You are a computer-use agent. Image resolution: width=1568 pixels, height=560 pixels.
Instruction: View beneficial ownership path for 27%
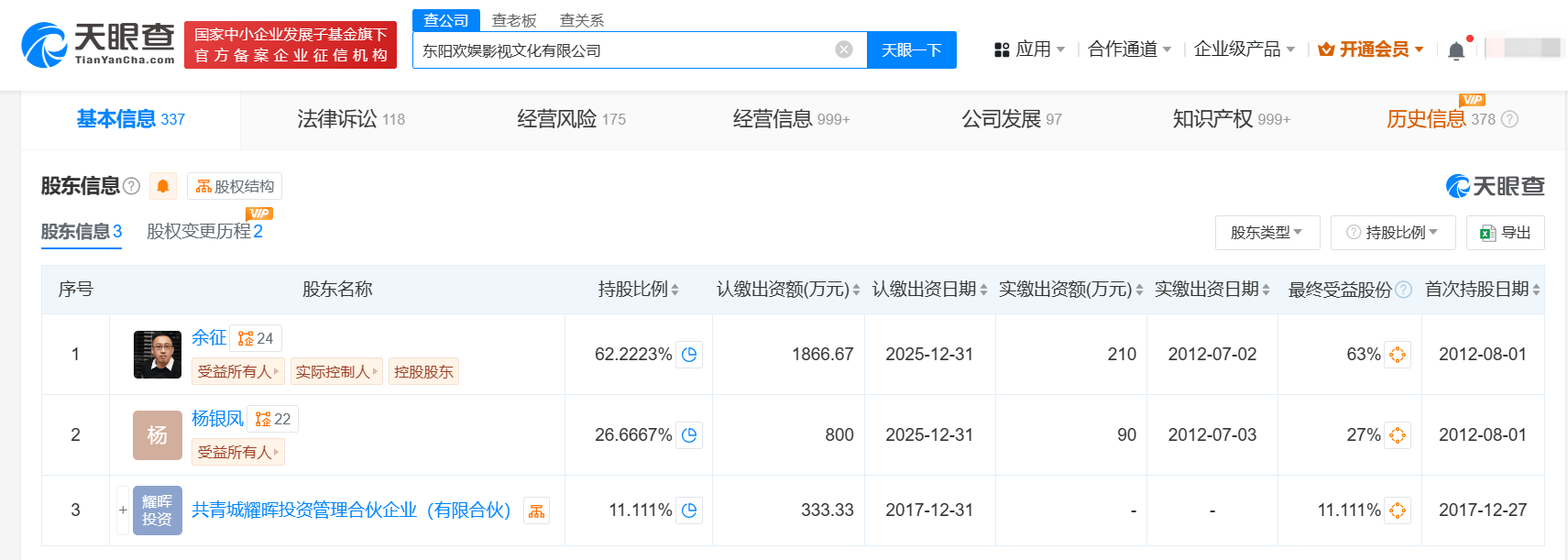[x=1398, y=434]
